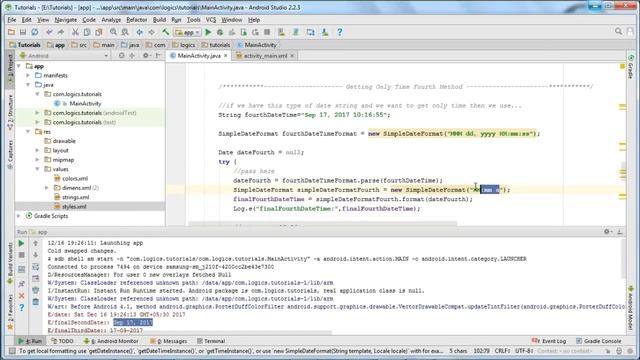Click the Open folder toolbar icon
Viewport: 640px width, 360px height.
tap(11, 32)
